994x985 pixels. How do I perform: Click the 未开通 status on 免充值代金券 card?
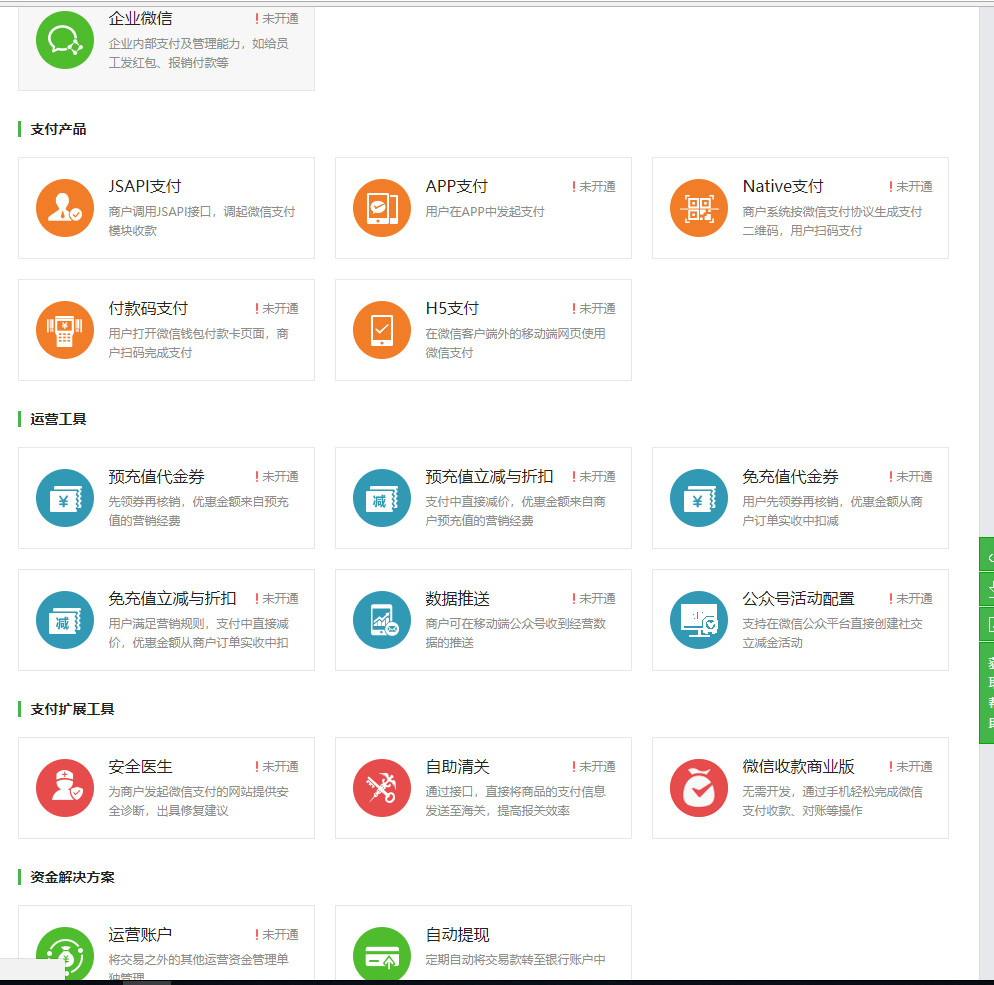pos(911,477)
